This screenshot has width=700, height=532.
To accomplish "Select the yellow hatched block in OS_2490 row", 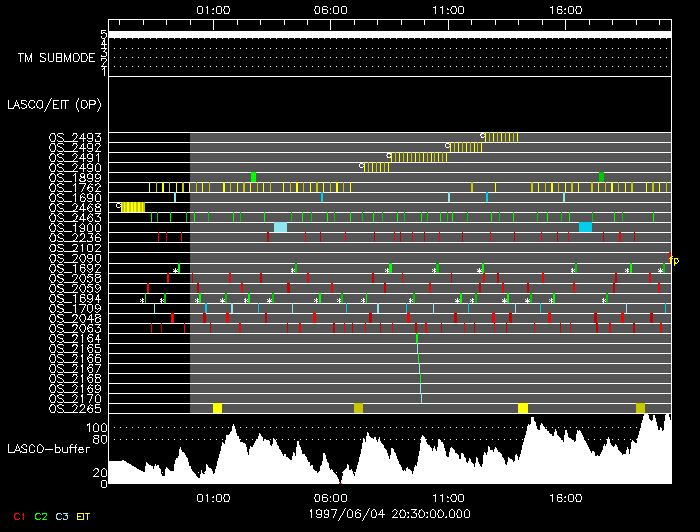I will (377, 167).
